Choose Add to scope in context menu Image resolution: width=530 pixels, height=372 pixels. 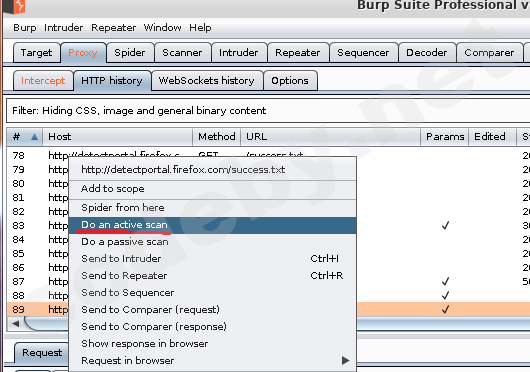pos(213,189)
